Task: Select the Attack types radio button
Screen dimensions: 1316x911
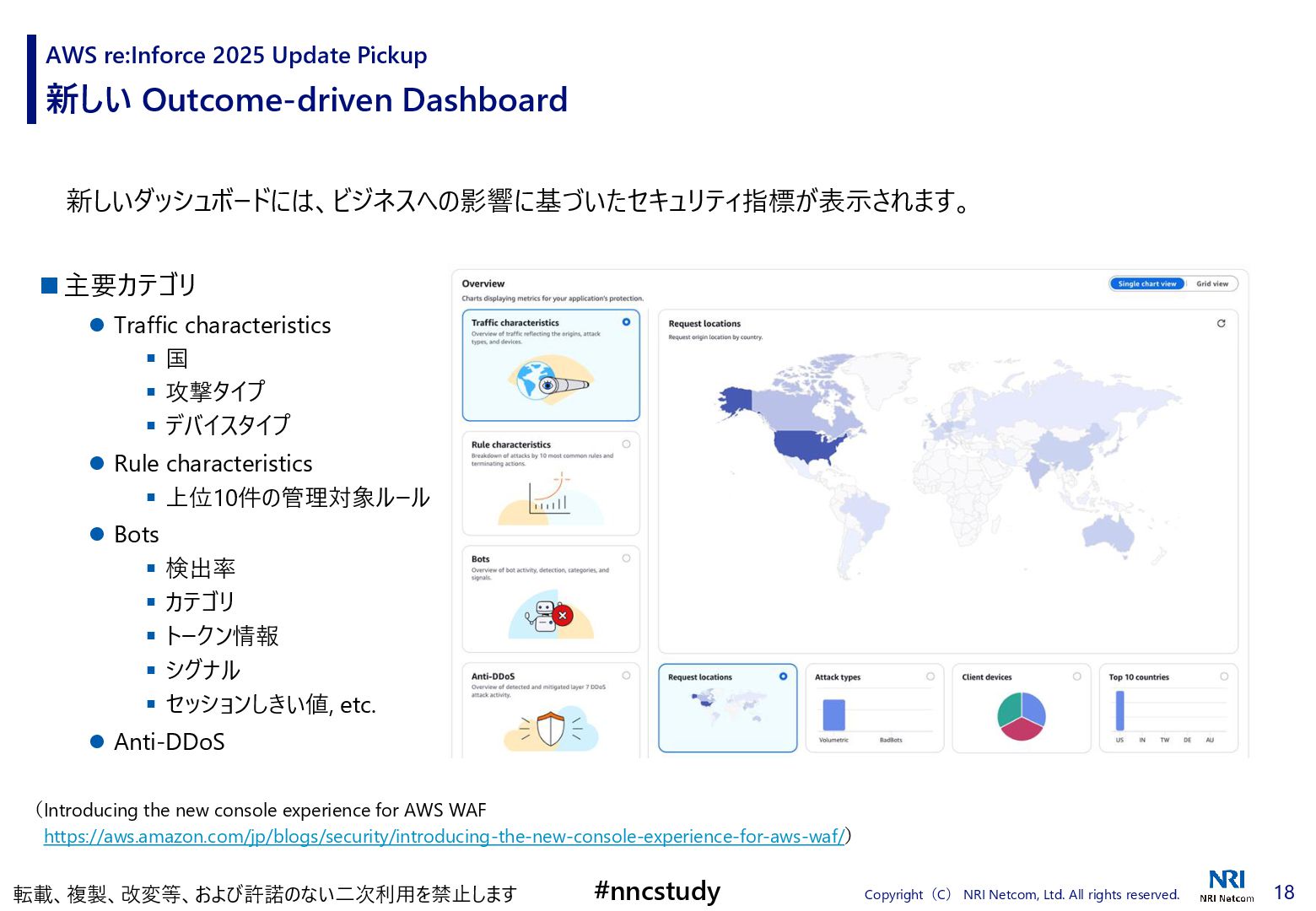Action: point(930,677)
